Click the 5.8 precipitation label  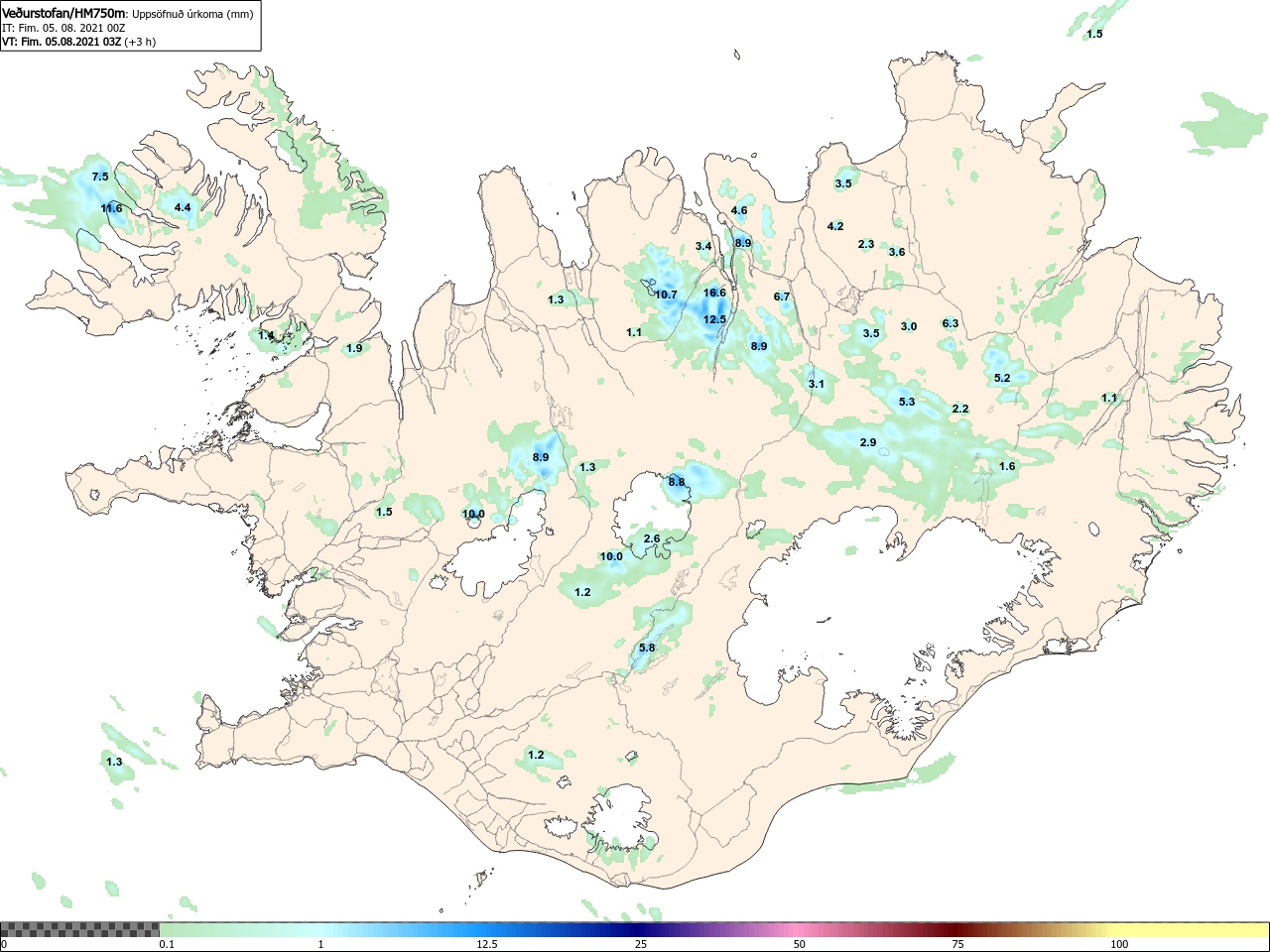647,648
